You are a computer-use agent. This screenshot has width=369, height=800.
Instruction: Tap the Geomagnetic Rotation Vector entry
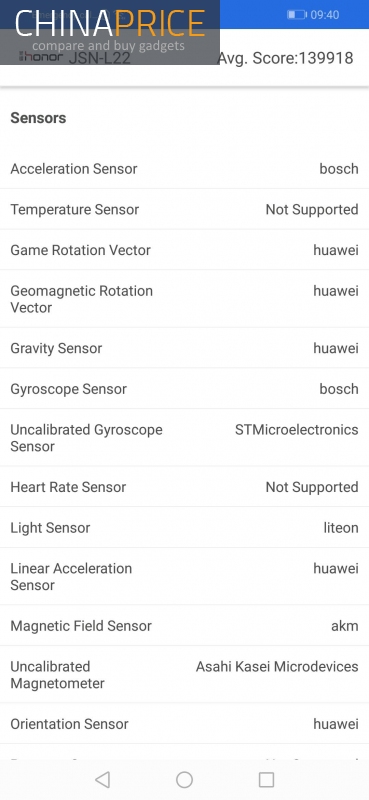coord(184,299)
